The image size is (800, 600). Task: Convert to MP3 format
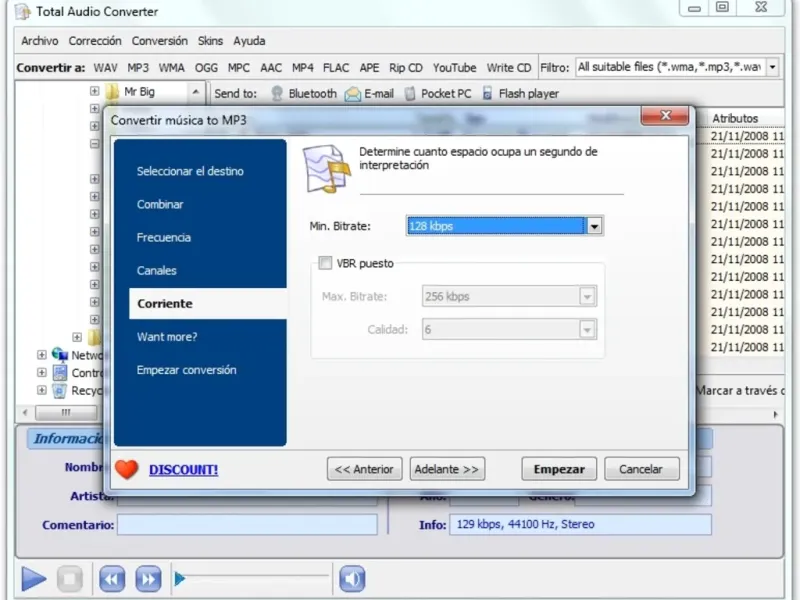click(x=138, y=67)
